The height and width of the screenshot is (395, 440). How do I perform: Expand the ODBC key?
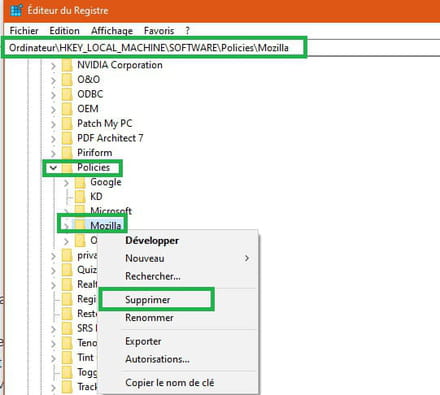tap(53, 95)
